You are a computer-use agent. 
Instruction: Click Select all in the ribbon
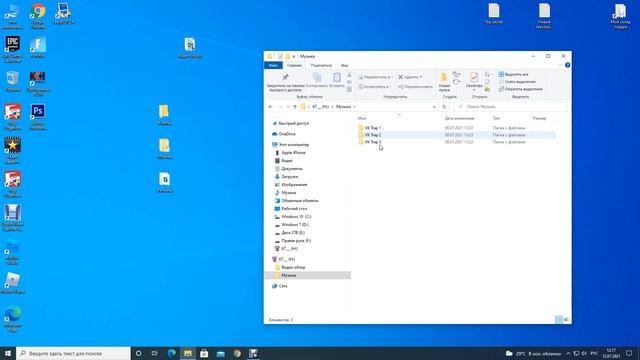pyautogui.click(x=513, y=74)
